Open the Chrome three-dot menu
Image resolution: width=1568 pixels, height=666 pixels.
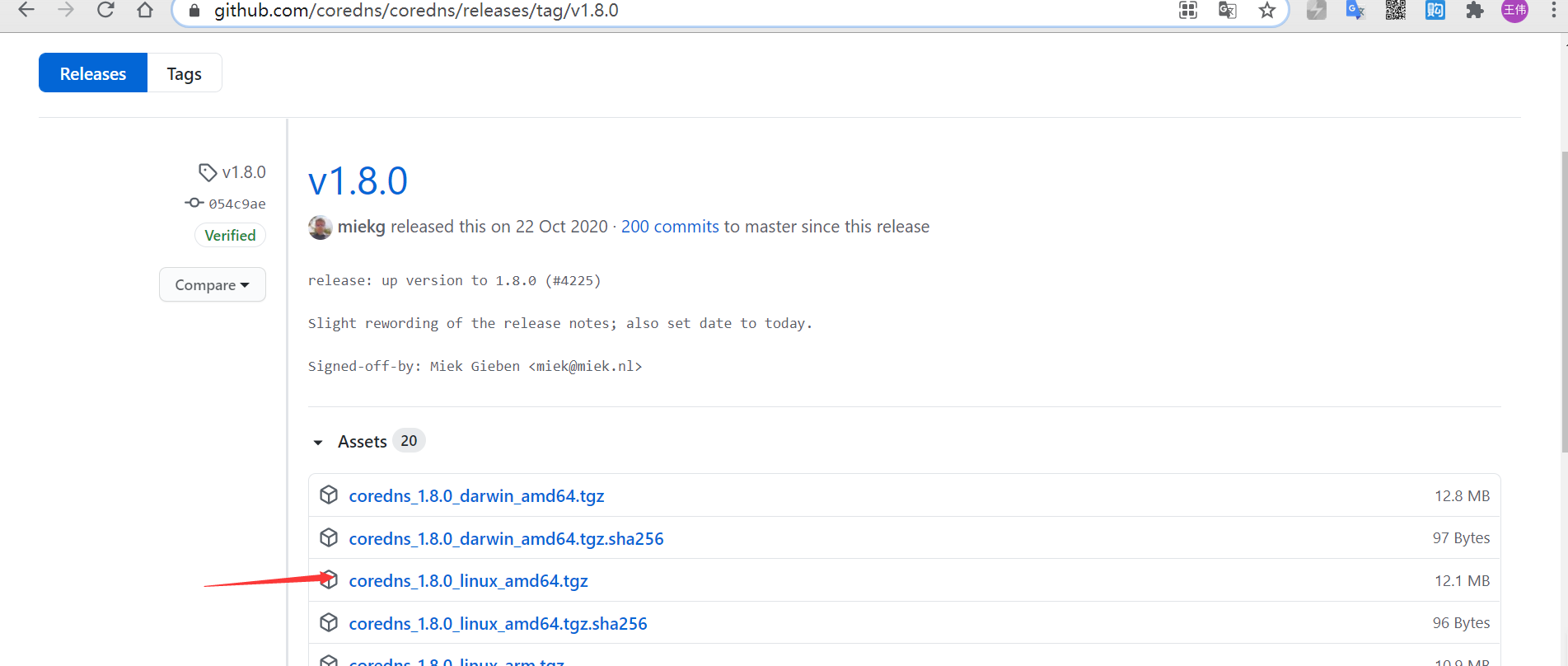click(x=1554, y=10)
